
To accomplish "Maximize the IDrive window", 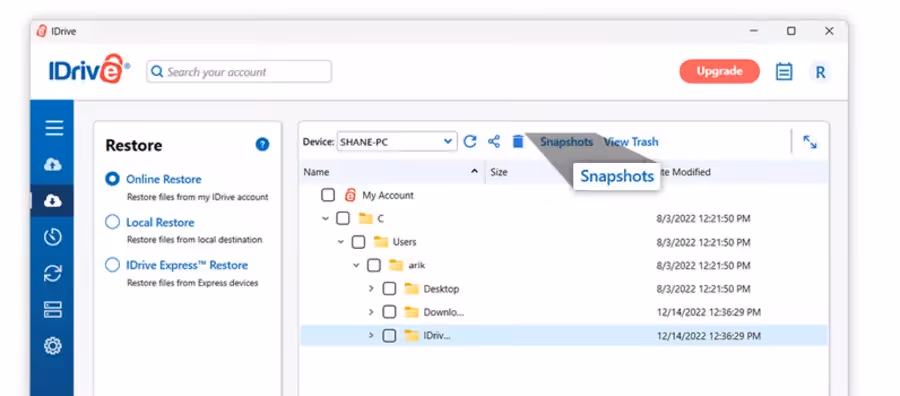I will coord(791,31).
